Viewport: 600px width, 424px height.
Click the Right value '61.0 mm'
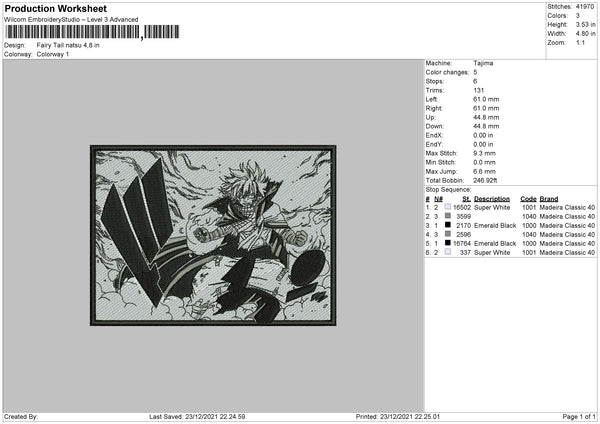[x=486, y=108]
